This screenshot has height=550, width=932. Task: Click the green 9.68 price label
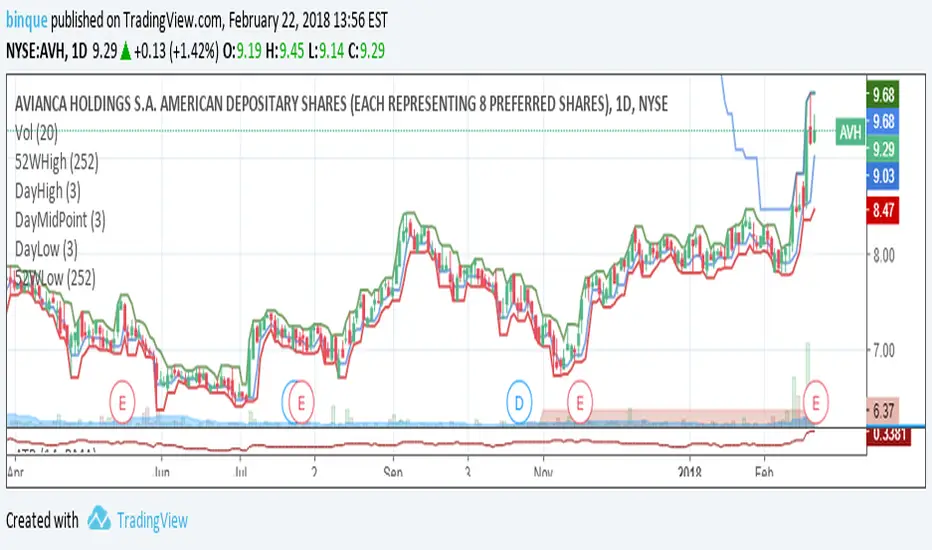[883, 95]
